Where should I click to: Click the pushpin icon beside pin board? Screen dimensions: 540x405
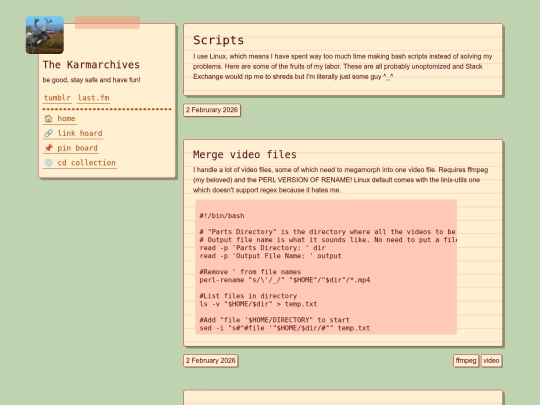click(x=48, y=148)
